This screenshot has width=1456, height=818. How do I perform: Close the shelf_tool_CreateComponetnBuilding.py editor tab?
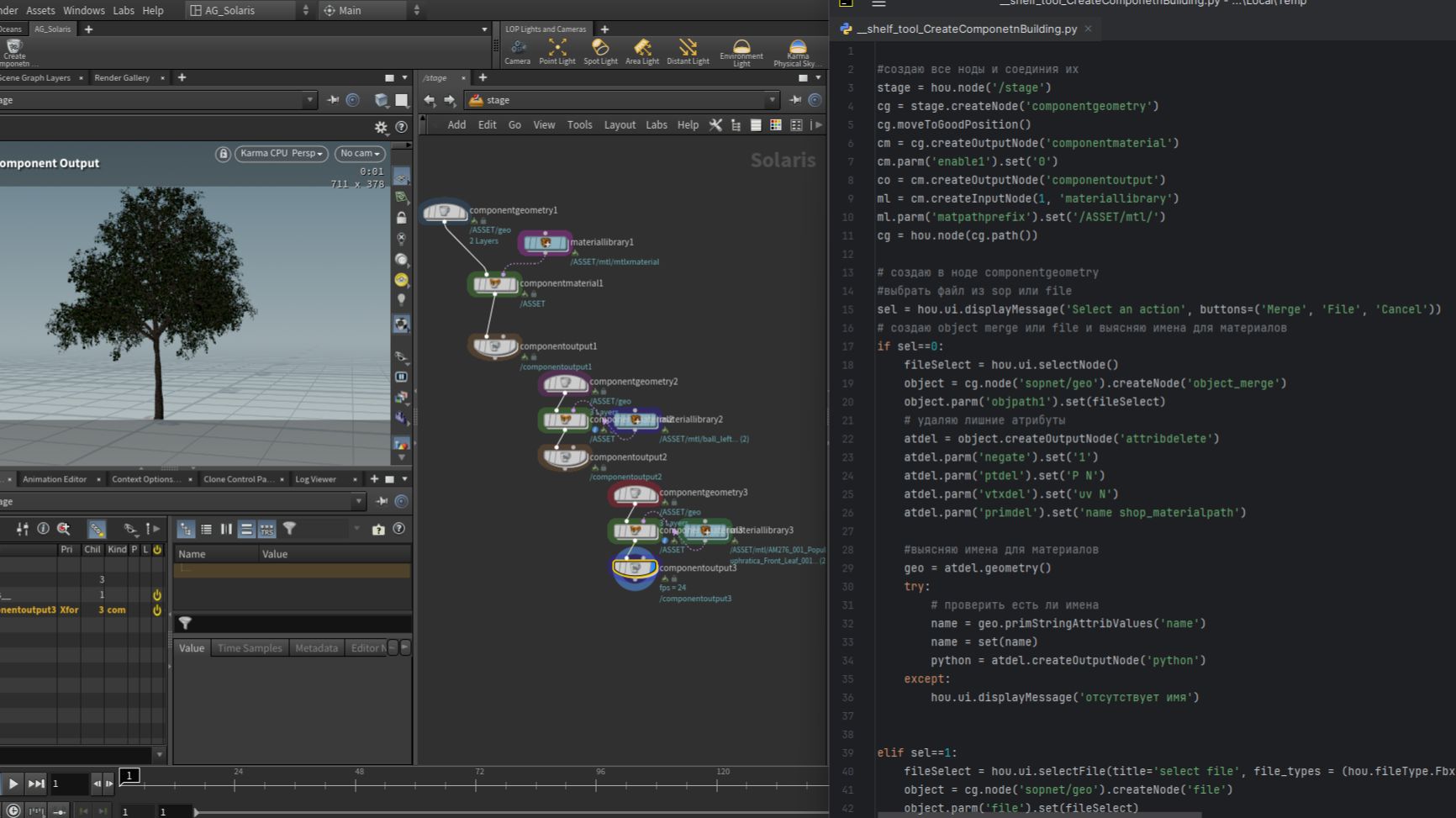[x=1088, y=29]
